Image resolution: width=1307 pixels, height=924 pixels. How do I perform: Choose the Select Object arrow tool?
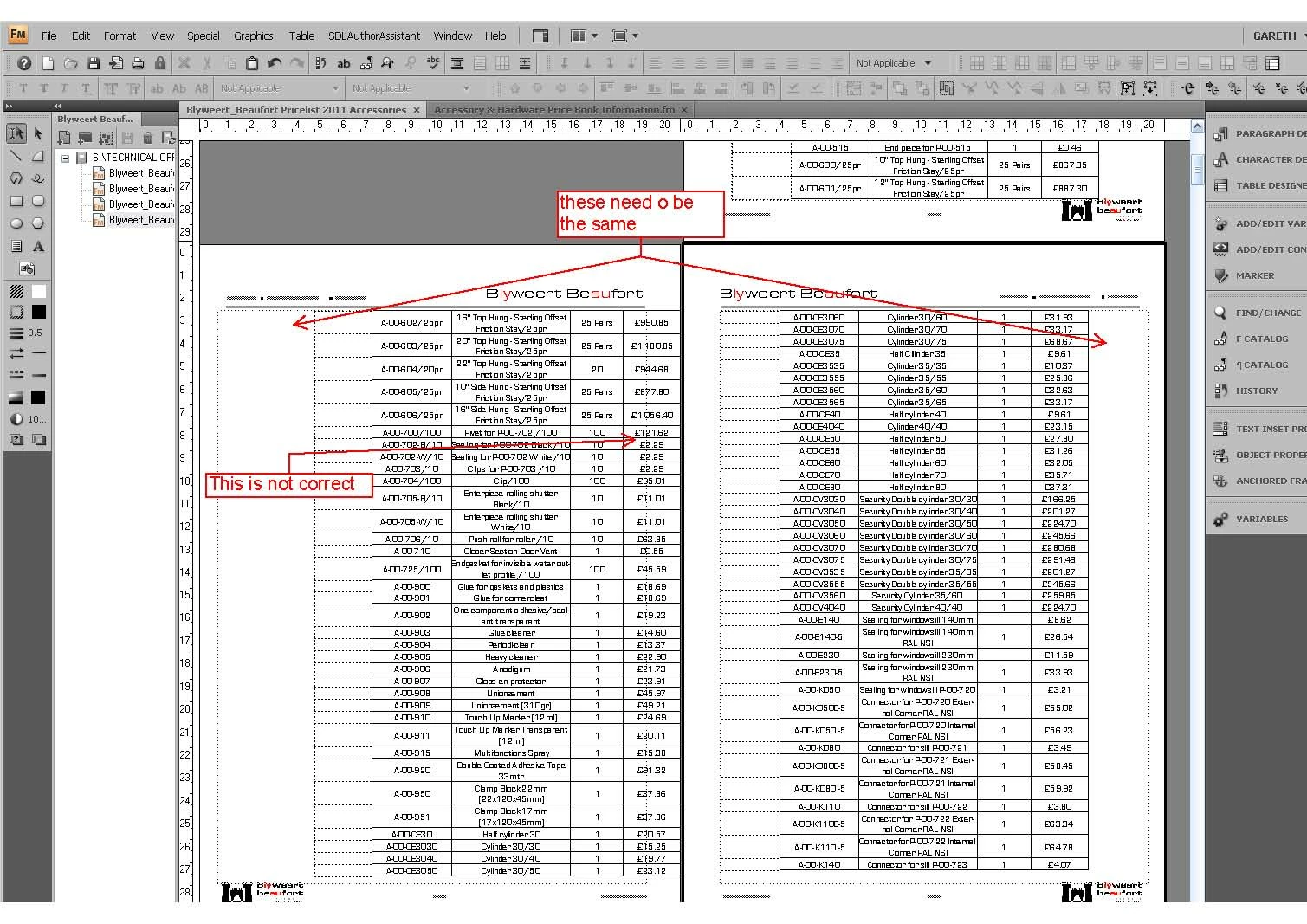pyautogui.click(x=38, y=133)
